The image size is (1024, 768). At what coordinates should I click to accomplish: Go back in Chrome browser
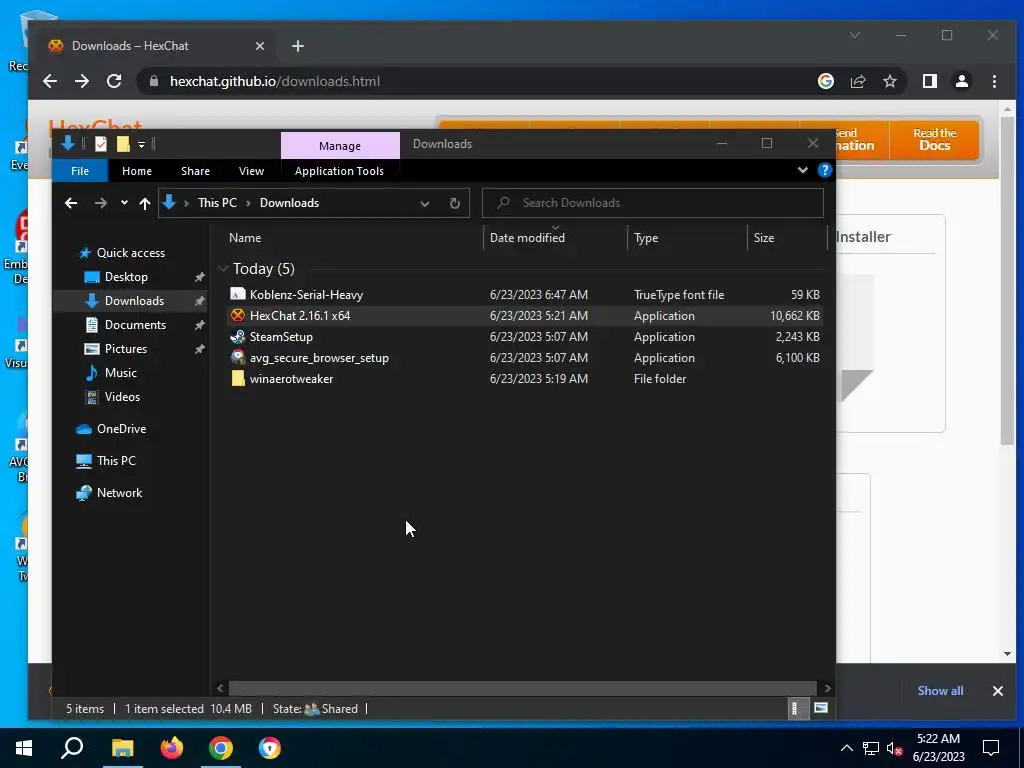pyautogui.click(x=50, y=81)
